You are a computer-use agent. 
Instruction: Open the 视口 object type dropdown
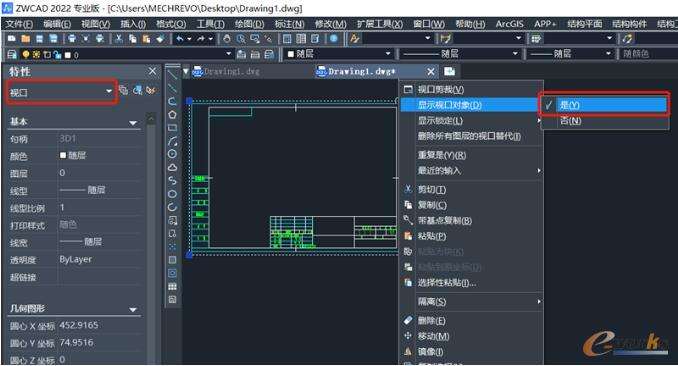(x=61, y=92)
